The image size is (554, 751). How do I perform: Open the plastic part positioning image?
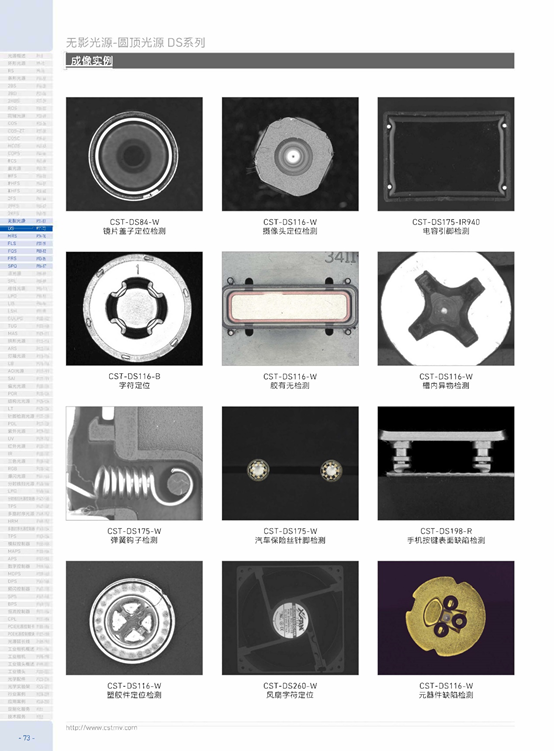tap(134, 618)
